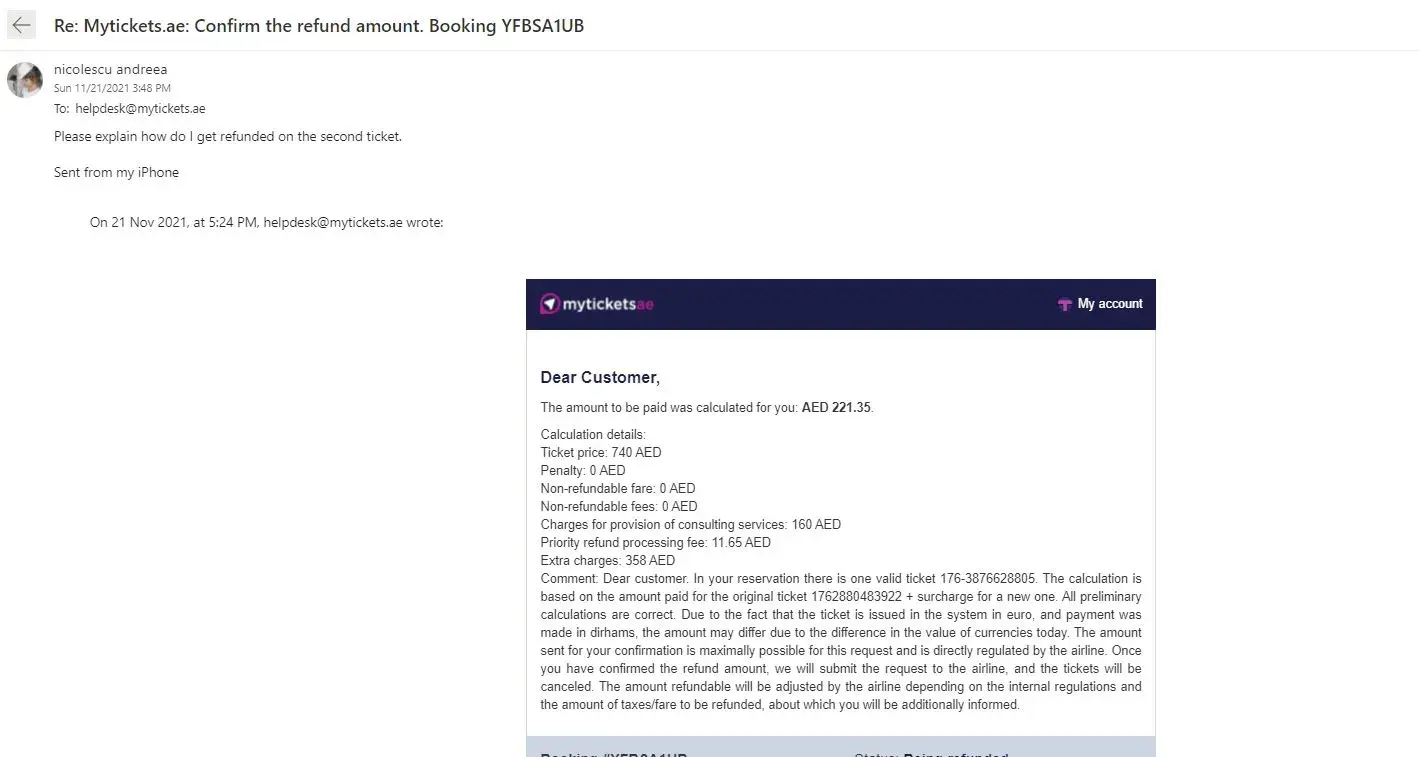Screen dimensions: 1419x757
Task: Click the 'Sent from my iPhone' line
Action: coord(116,172)
